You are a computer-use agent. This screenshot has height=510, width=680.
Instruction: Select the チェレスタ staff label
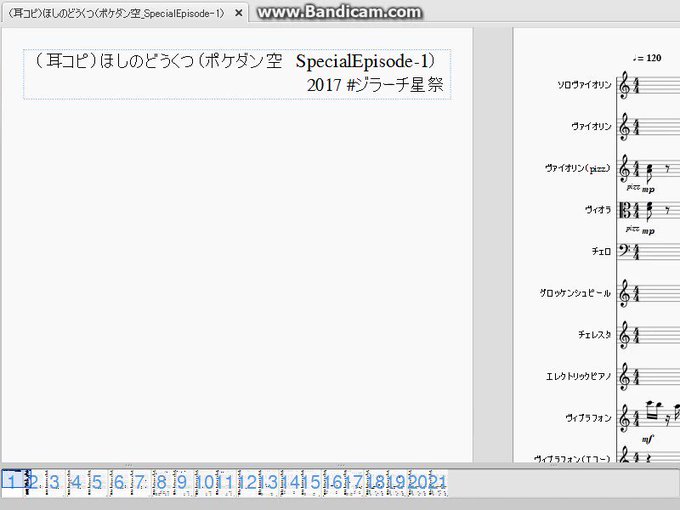coord(595,334)
